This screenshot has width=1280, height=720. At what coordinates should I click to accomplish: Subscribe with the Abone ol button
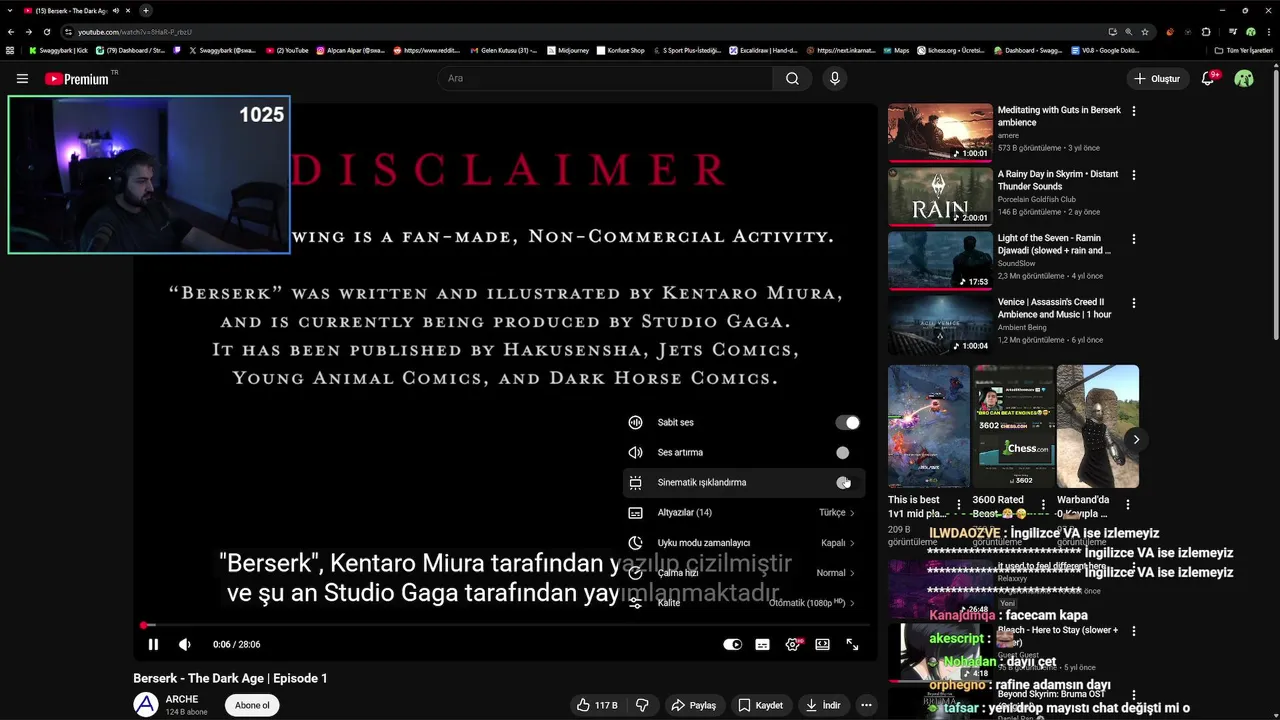pos(252,705)
